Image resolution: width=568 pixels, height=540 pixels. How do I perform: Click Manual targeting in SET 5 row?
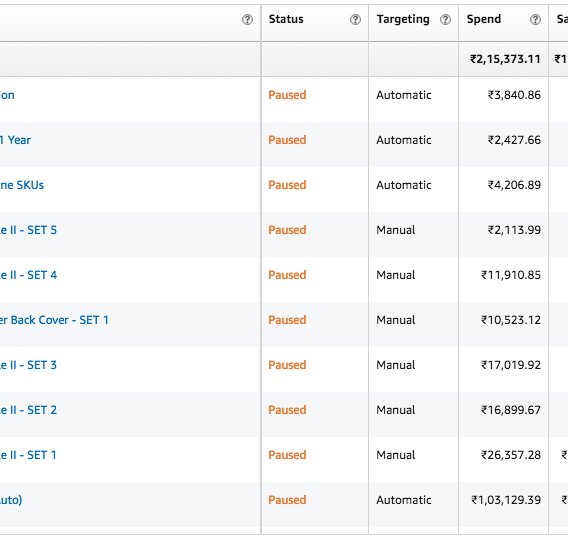coord(396,230)
